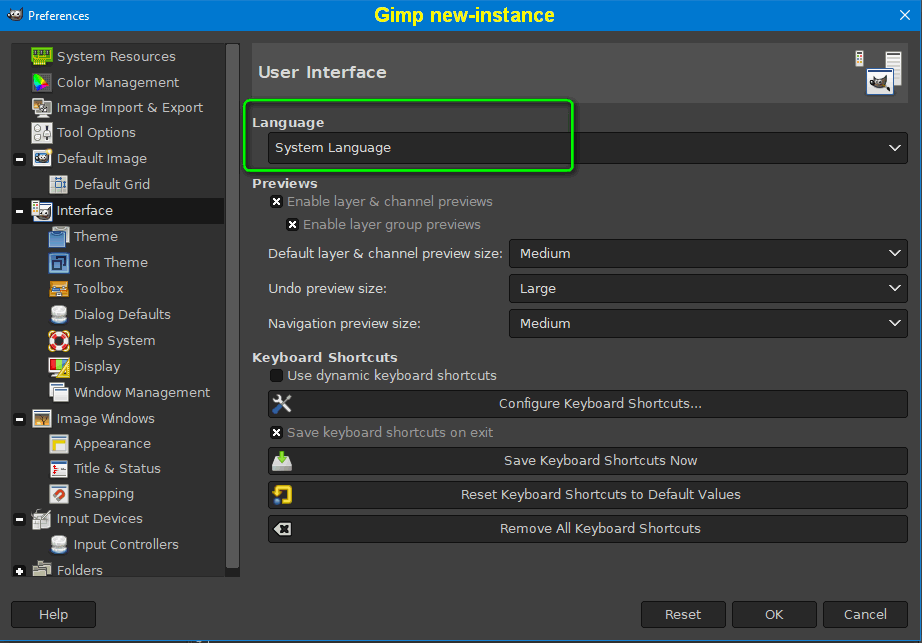Click the Folders icon in sidebar
The image size is (922, 643).
[42, 569]
